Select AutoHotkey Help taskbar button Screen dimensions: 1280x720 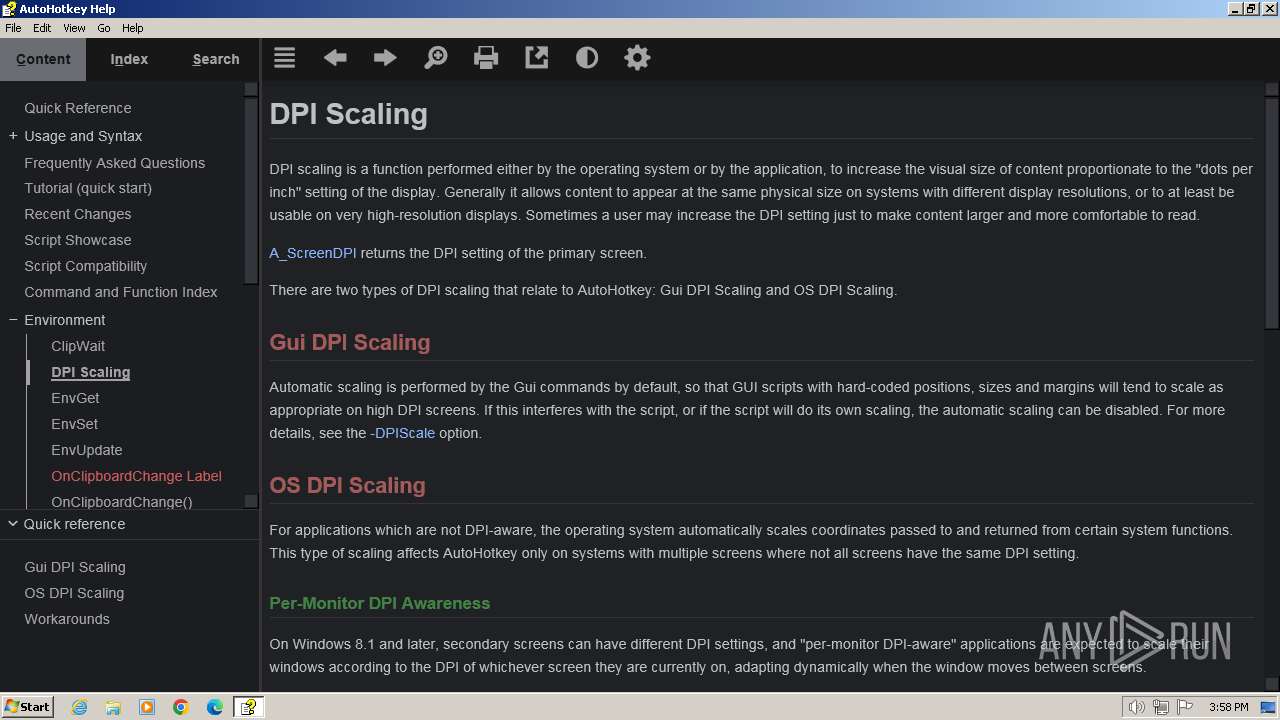pos(248,707)
